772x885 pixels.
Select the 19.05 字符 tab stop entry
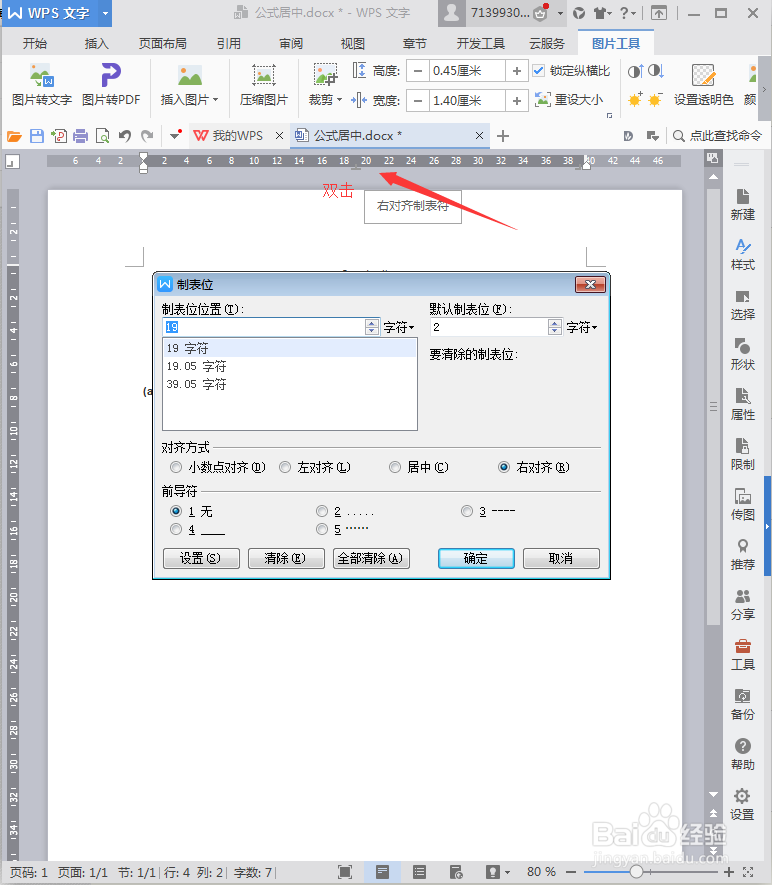click(290, 366)
